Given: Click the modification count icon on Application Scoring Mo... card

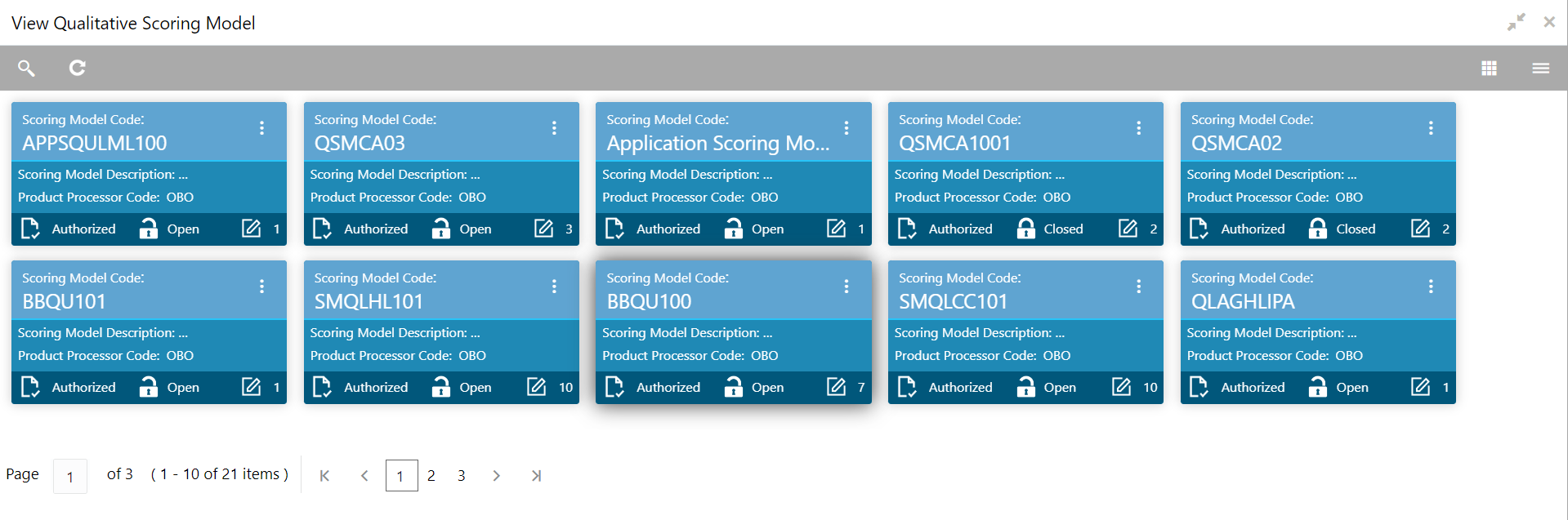Looking at the screenshot, I should click(837, 229).
